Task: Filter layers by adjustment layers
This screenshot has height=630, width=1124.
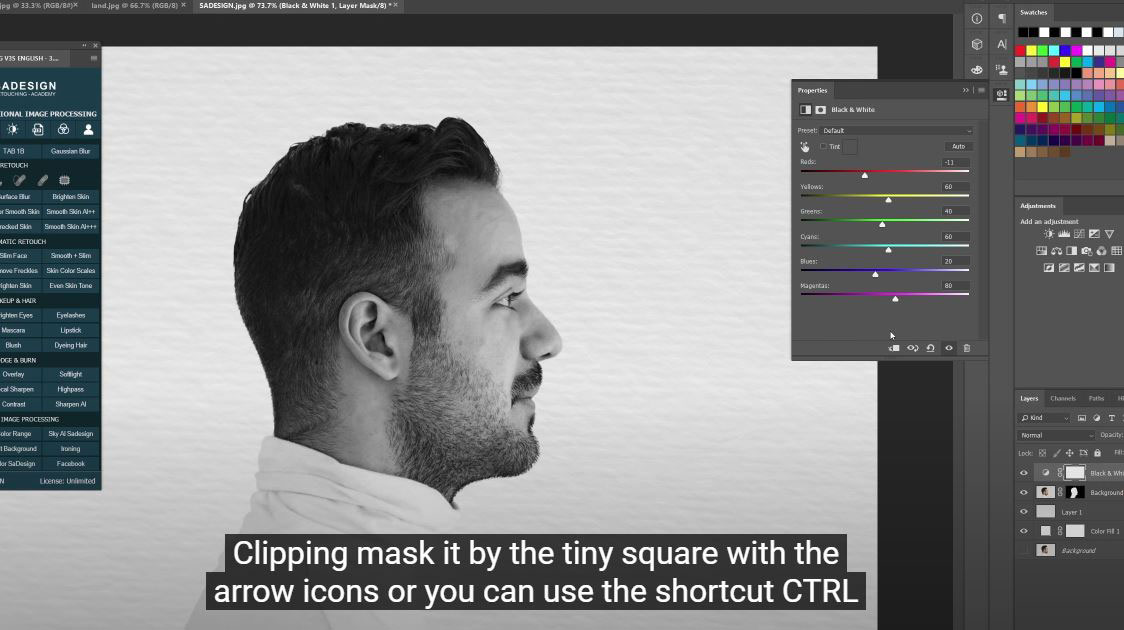Action: click(1097, 418)
